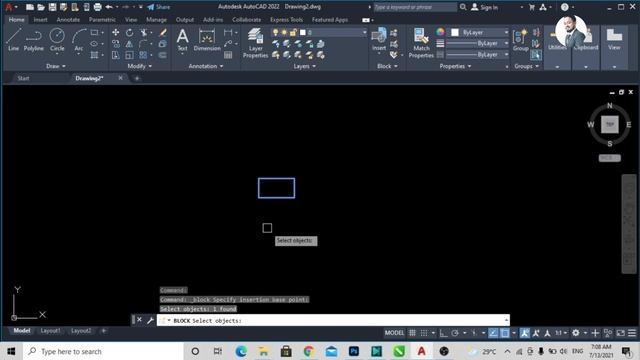The height and width of the screenshot is (360, 640).
Task: Expand the Draw panel
Action: (x=56, y=66)
